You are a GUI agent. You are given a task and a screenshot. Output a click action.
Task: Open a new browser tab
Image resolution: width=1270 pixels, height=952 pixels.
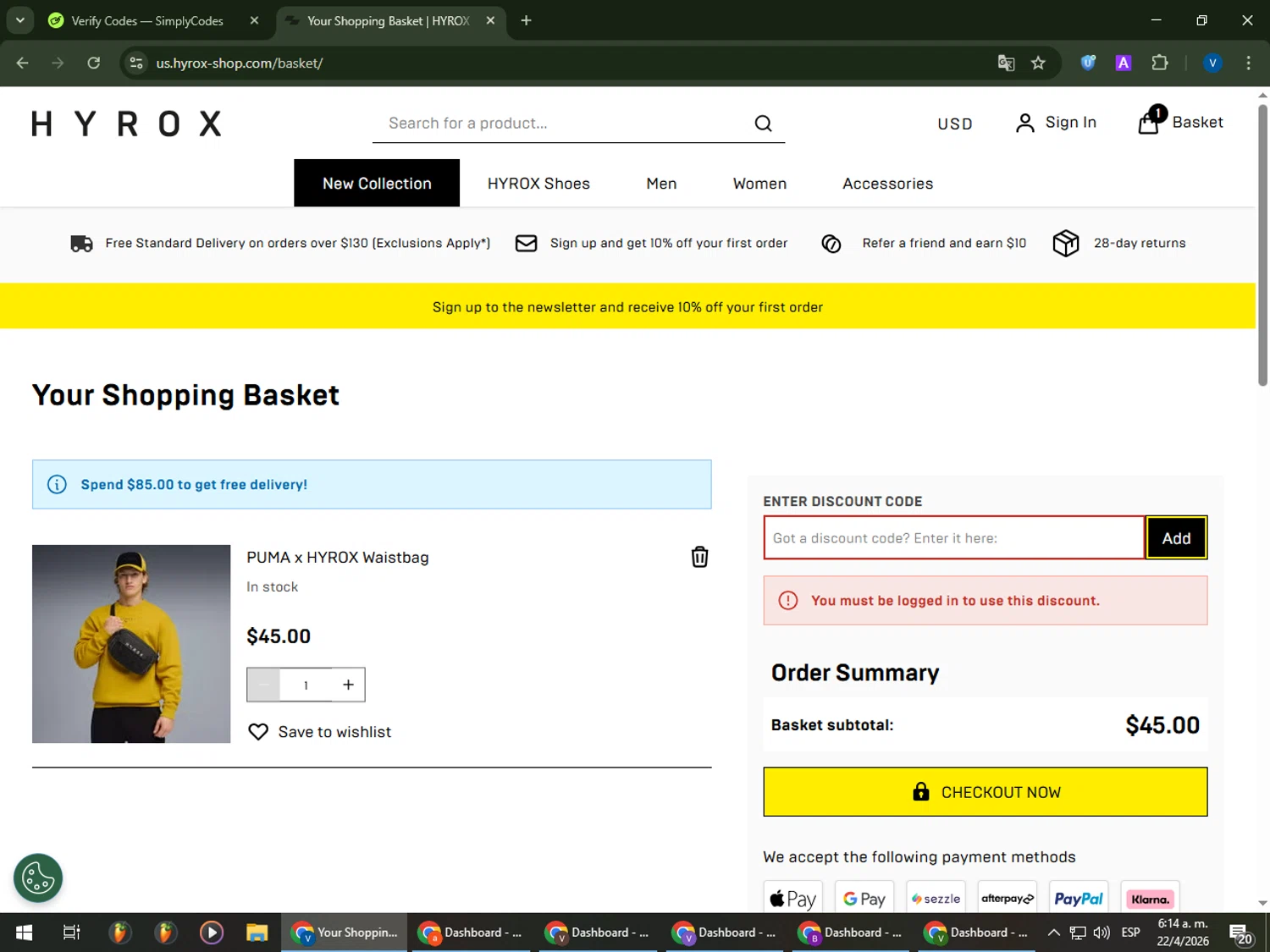526,20
